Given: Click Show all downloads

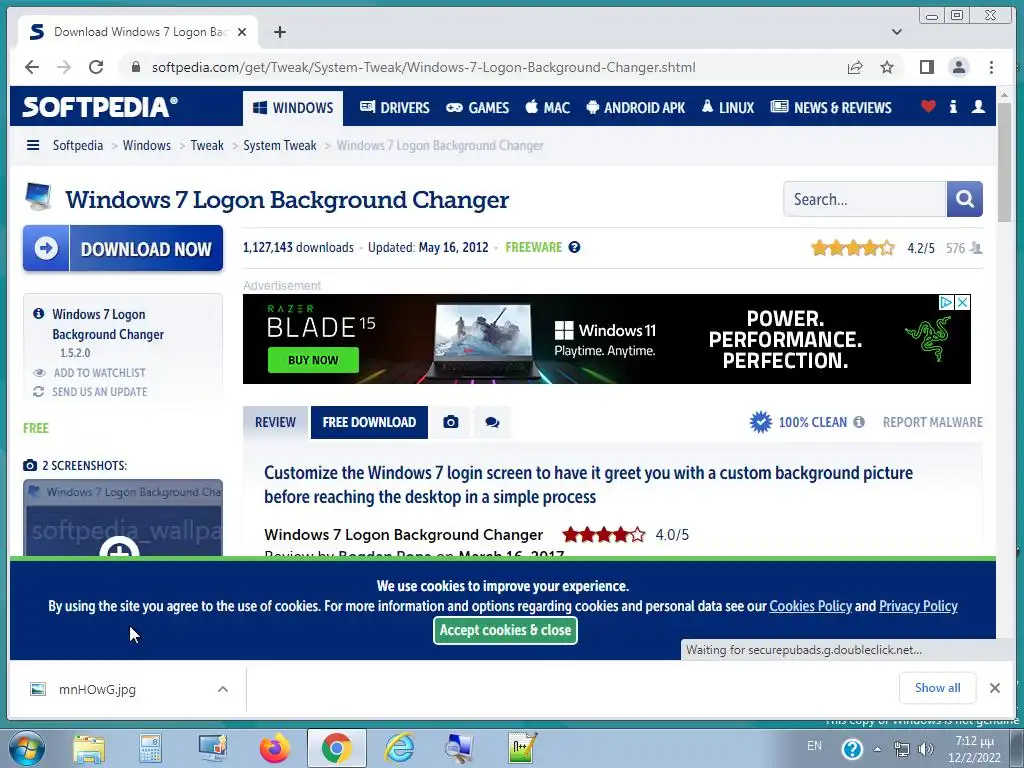Looking at the screenshot, I should point(937,688).
